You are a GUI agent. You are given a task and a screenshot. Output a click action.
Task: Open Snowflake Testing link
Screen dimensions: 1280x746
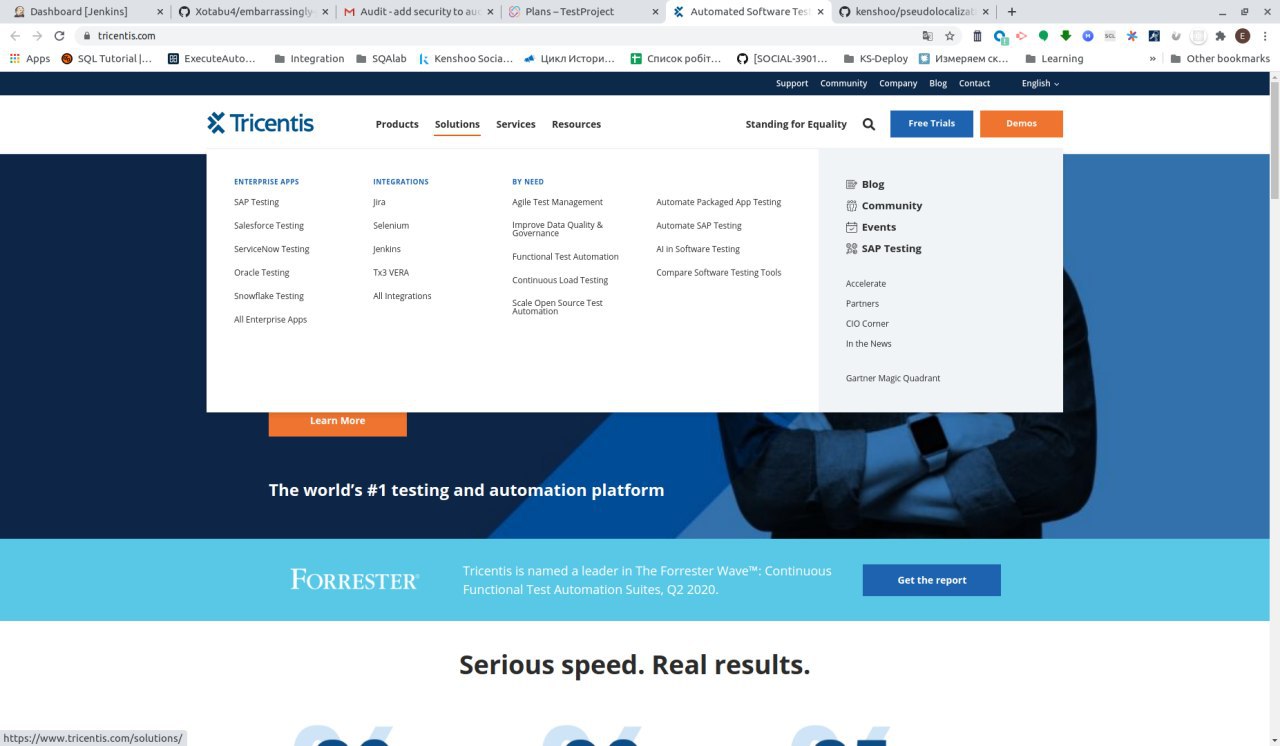point(269,296)
